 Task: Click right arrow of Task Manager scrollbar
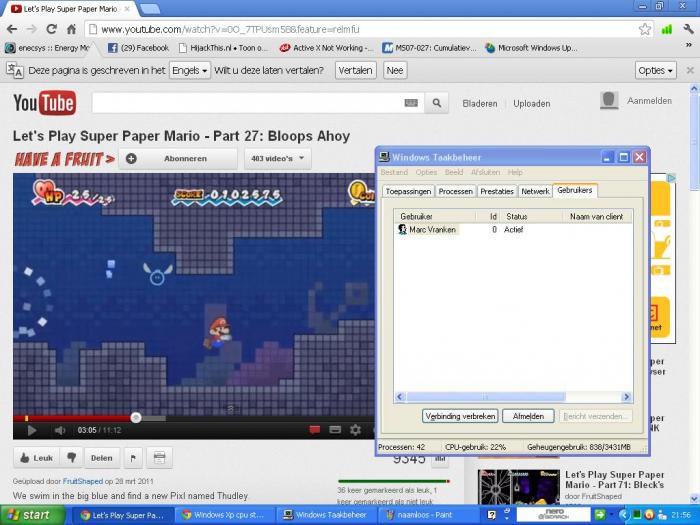626,397
